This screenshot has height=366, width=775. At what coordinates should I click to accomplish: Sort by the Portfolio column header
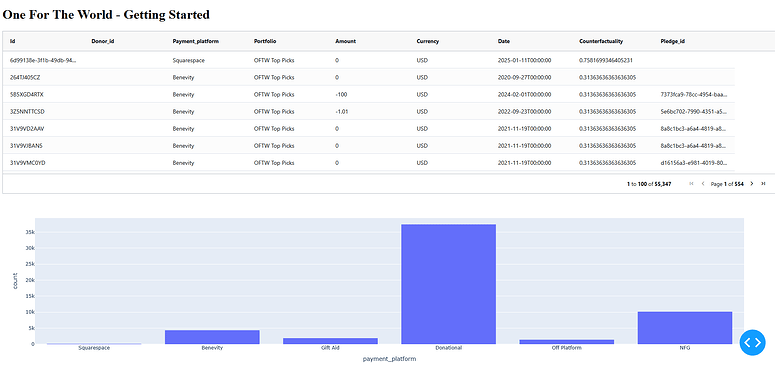(x=265, y=41)
